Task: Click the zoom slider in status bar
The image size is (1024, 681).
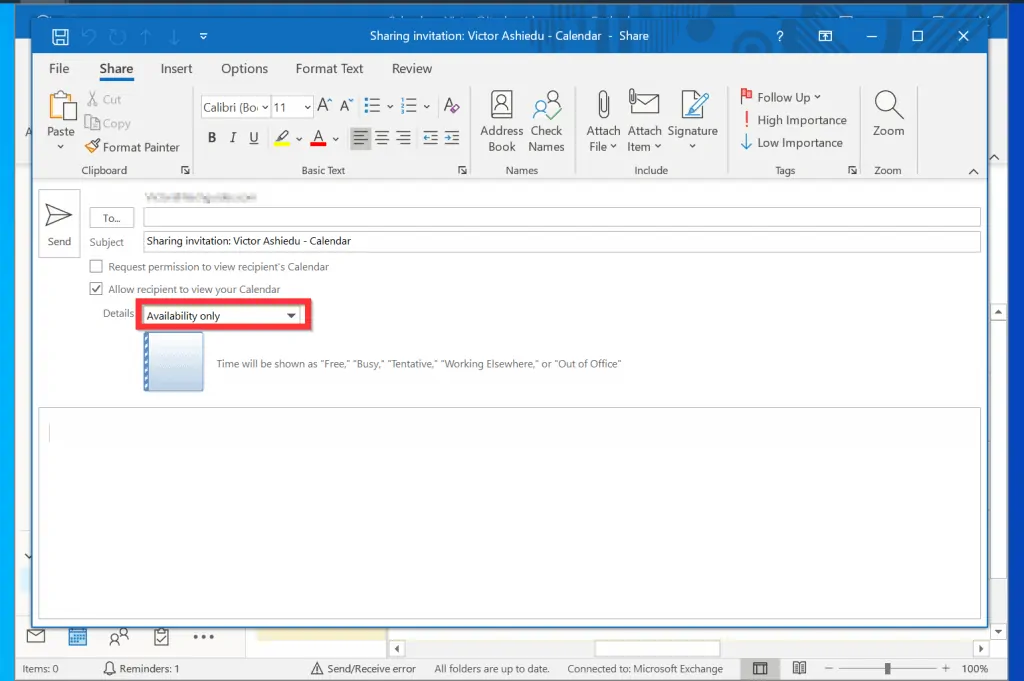Action: point(887,668)
